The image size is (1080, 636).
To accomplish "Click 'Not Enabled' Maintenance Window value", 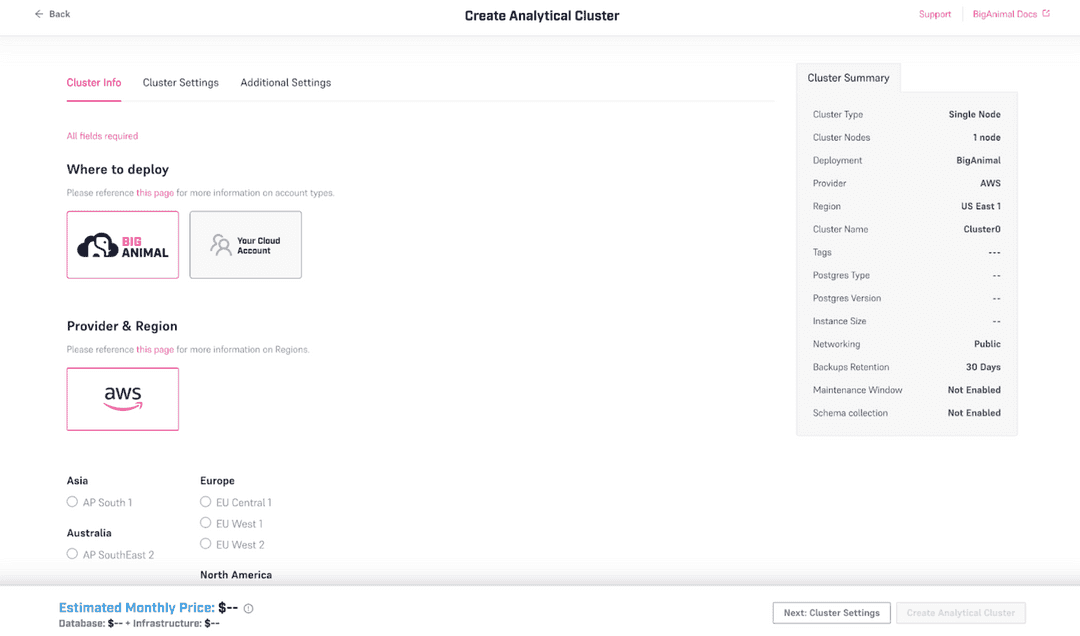I will 974,390.
